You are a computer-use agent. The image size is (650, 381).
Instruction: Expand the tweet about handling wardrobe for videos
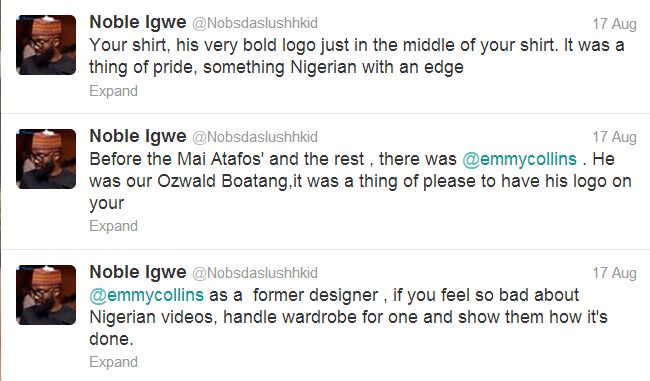pyautogui.click(x=113, y=362)
